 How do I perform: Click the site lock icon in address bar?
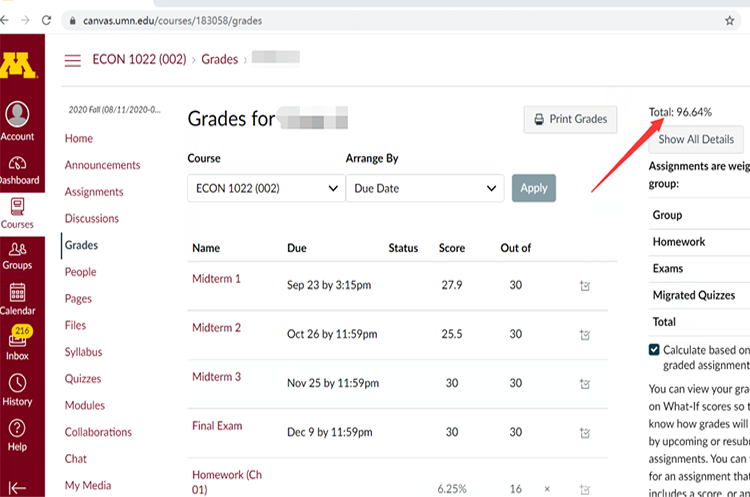tap(73, 21)
